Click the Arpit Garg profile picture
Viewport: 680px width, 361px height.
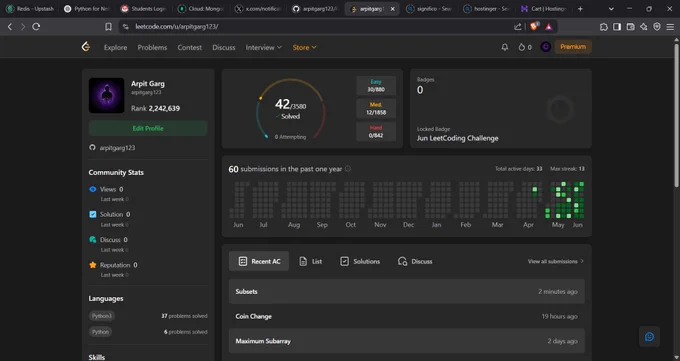[107, 95]
